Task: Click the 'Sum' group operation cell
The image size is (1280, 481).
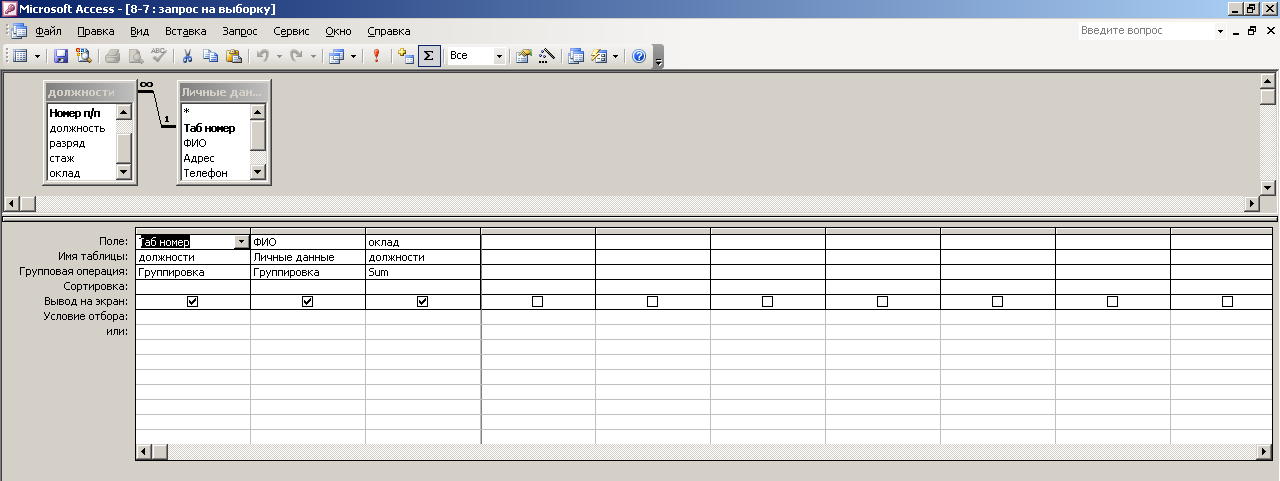Action: [423, 271]
